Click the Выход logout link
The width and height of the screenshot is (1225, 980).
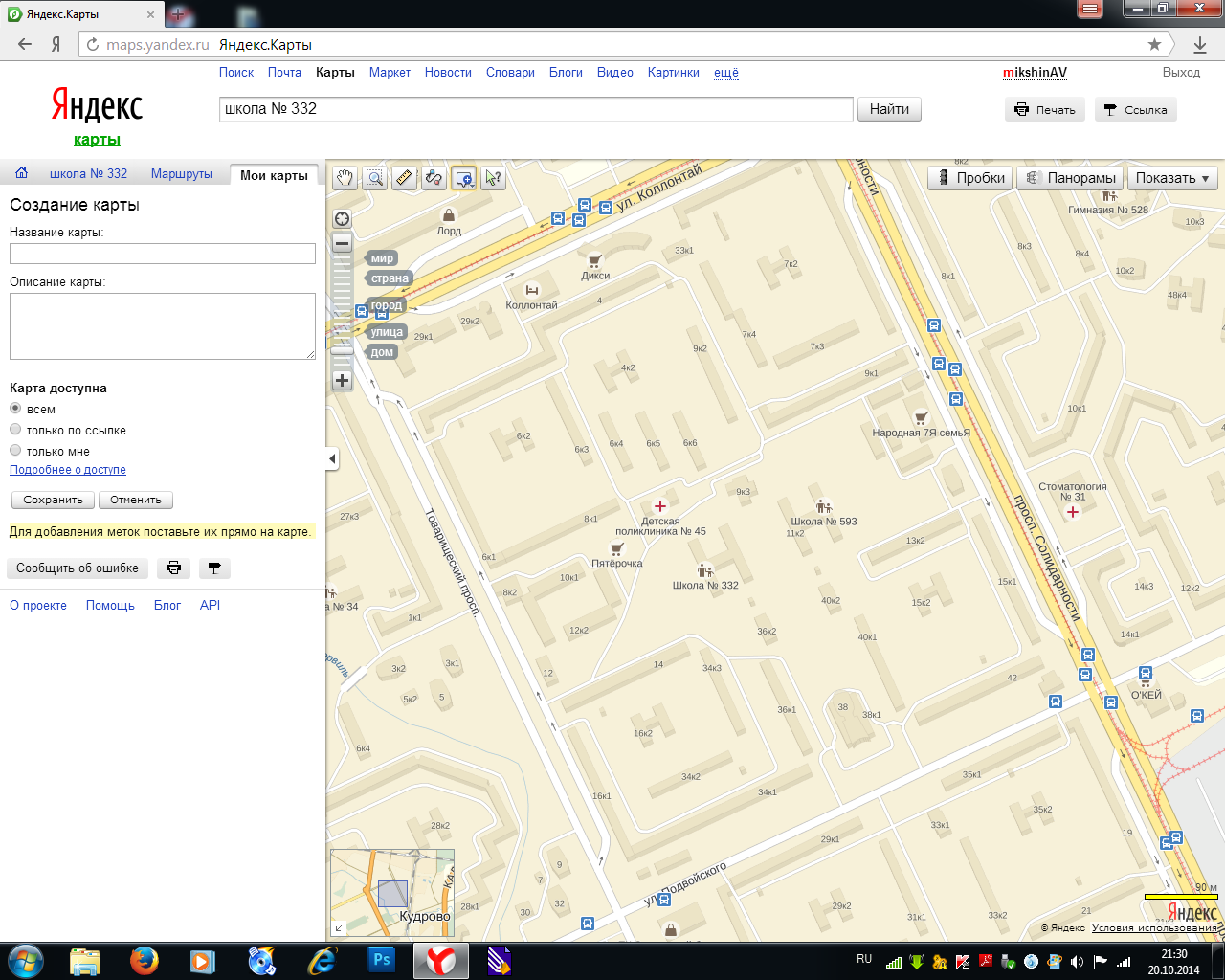[1181, 73]
